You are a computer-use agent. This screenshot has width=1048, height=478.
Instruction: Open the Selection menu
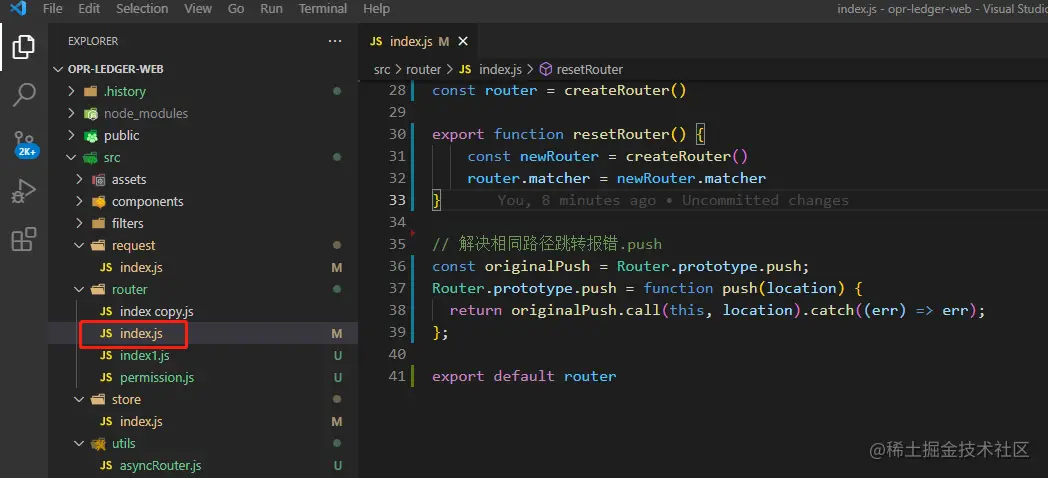(x=142, y=9)
